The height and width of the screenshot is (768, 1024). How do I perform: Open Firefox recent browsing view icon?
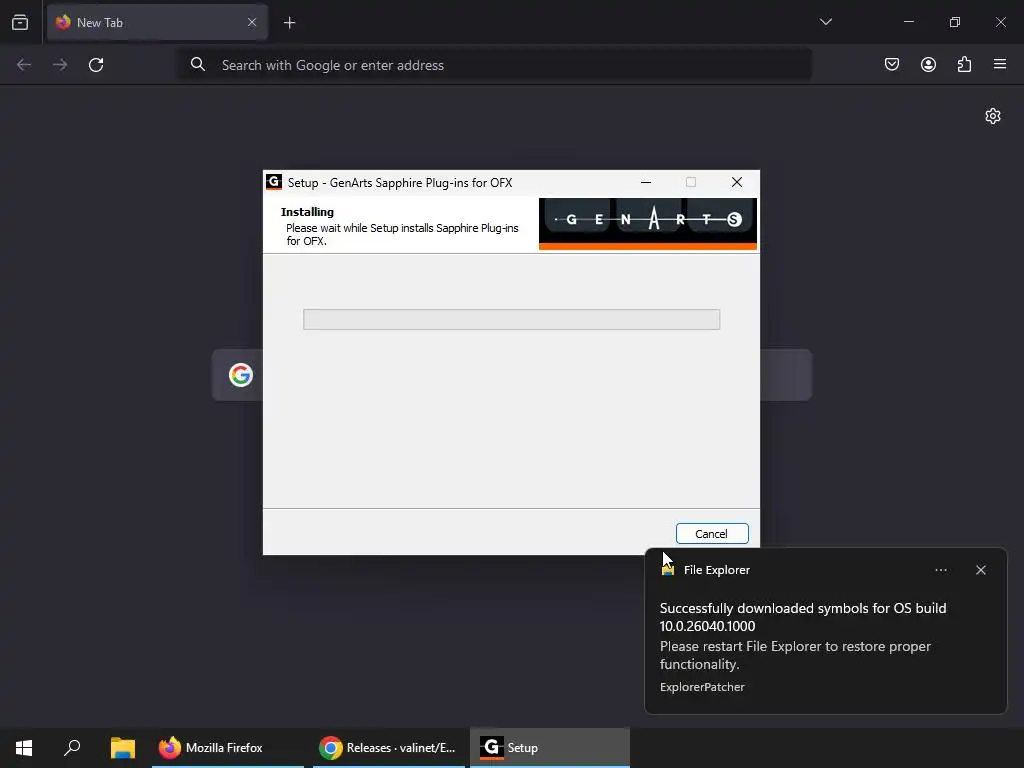[20, 22]
